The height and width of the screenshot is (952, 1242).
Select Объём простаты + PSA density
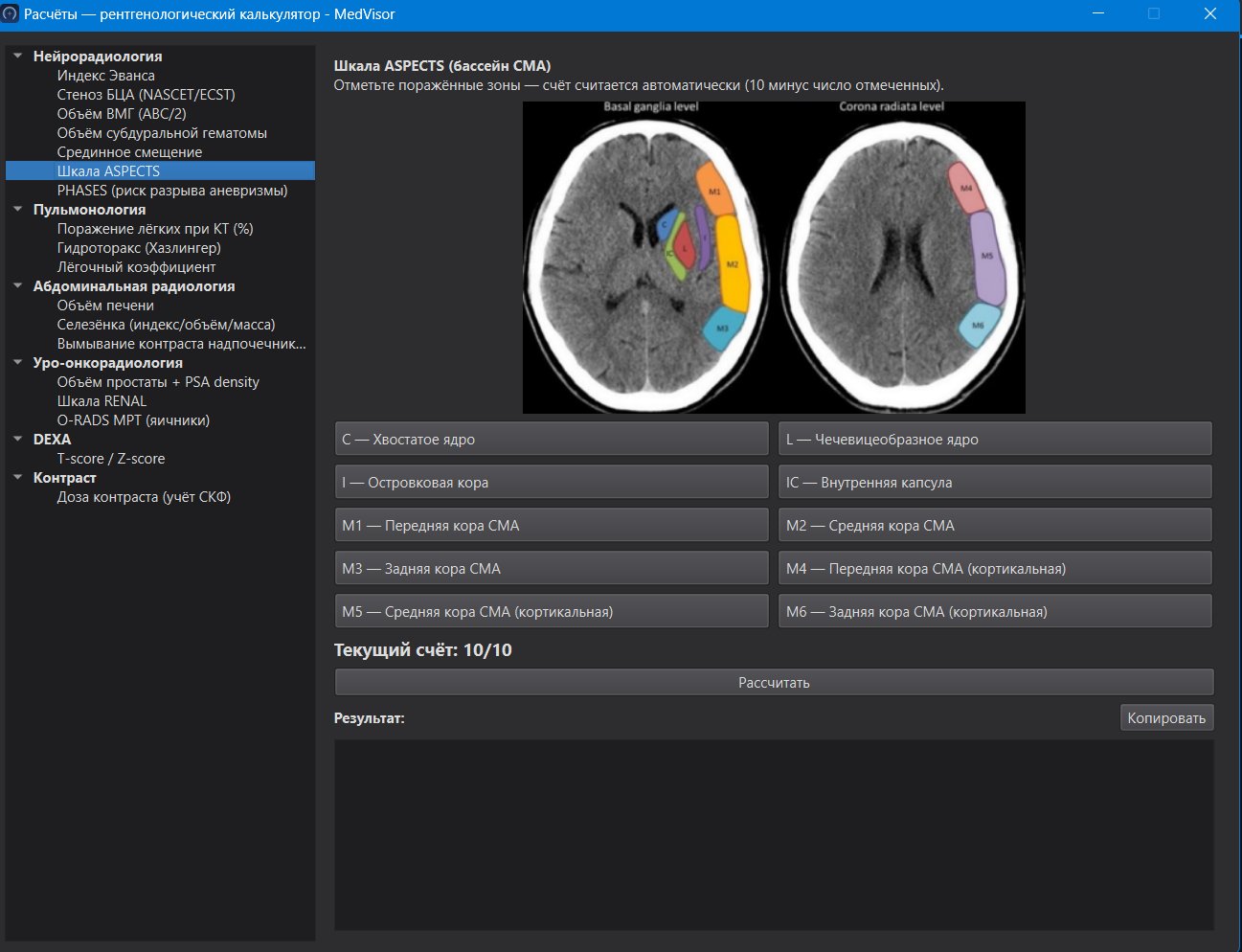tap(158, 382)
